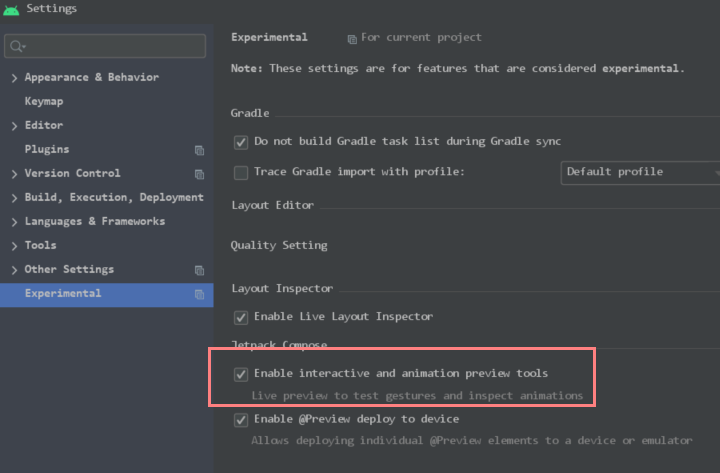Image resolution: width=720 pixels, height=473 pixels.
Task: Select Keymap in settings tree
Action: [44, 101]
